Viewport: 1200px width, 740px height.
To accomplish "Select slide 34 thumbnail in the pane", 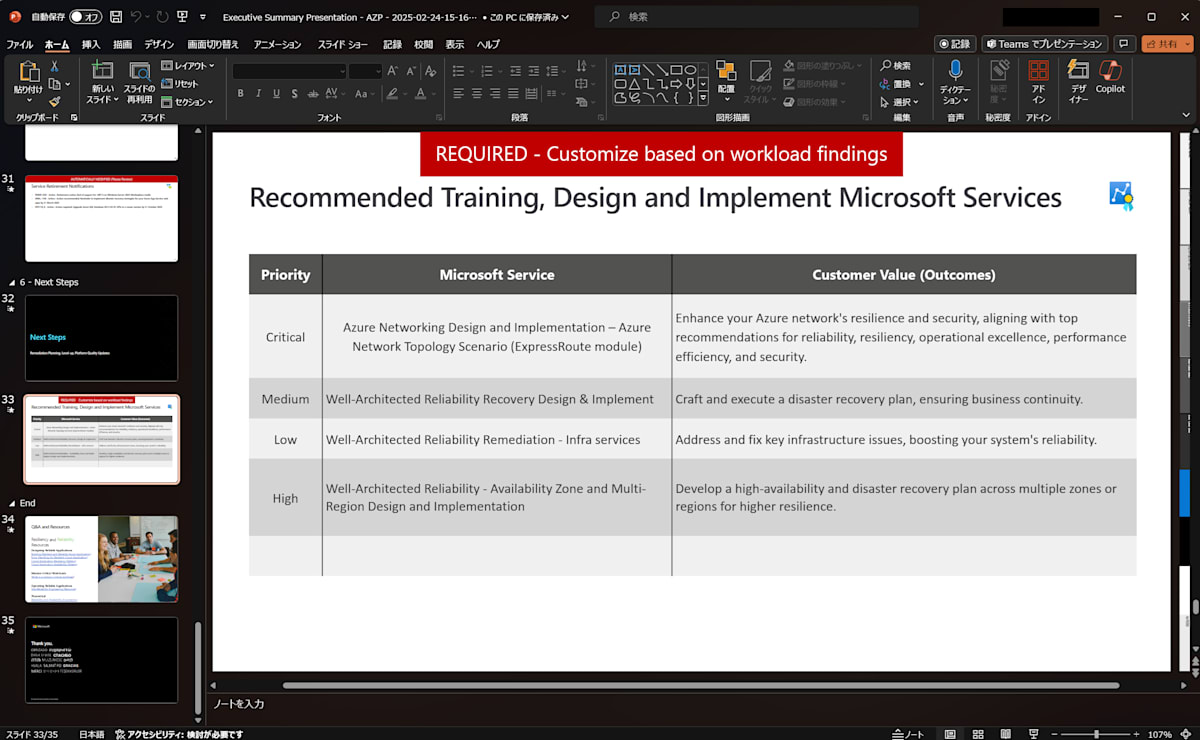I will 101,559.
